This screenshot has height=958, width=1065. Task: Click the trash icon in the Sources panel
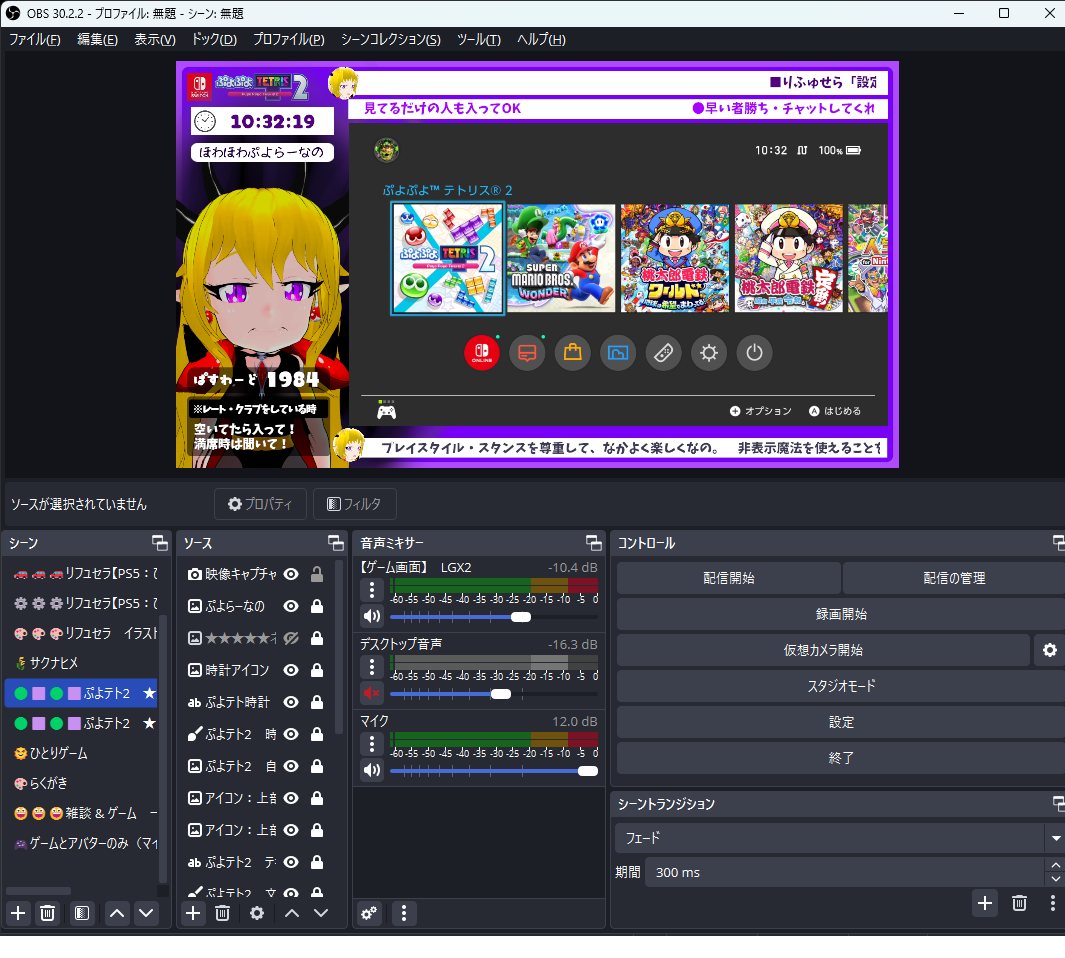tap(223, 912)
